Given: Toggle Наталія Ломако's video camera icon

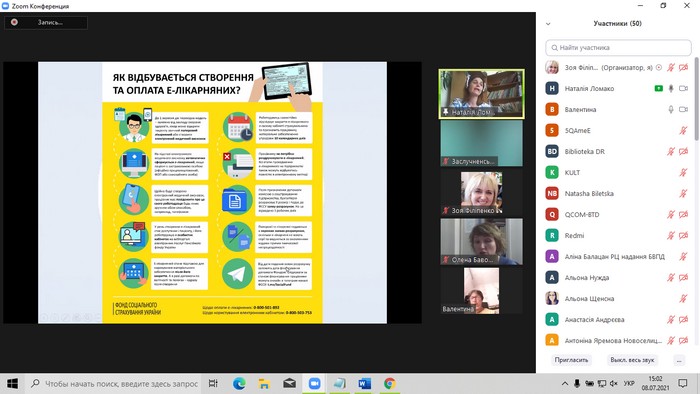Looking at the screenshot, I should pos(683,88).
